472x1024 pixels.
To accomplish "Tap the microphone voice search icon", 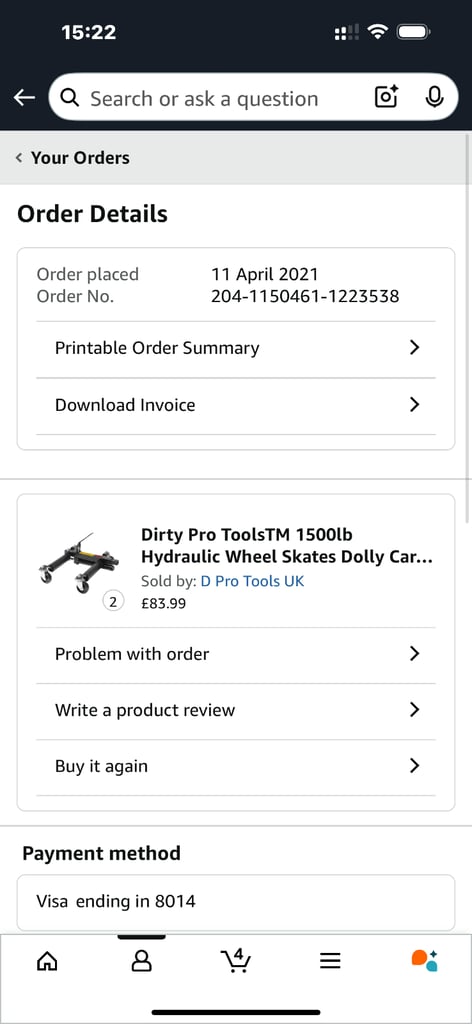I will [x=434, y=97].
